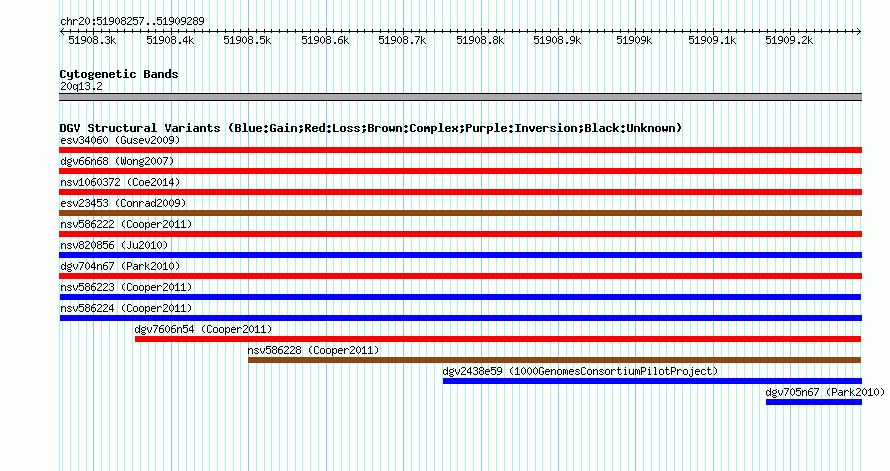Click ruler position 51908.7k

[402, 40]
